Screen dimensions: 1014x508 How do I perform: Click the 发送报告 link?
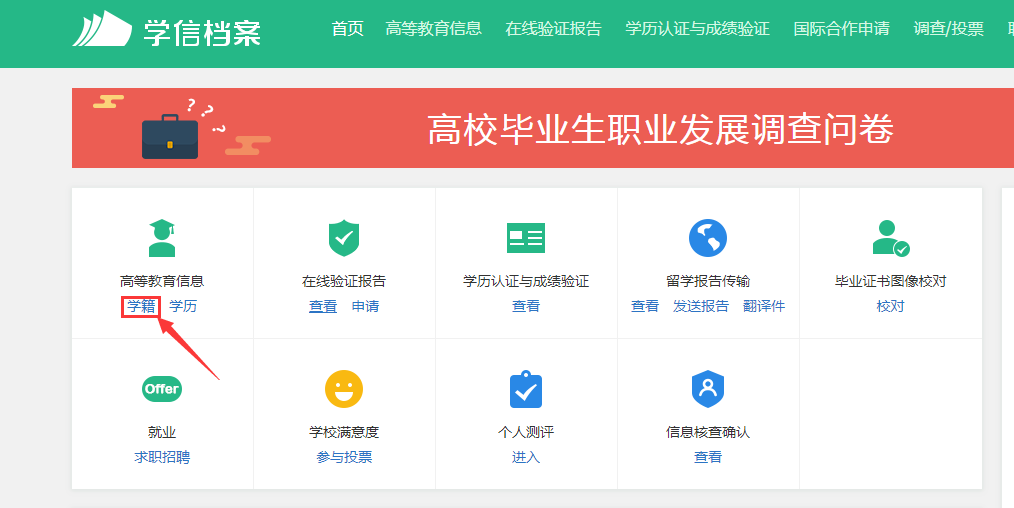pos(700,306)
